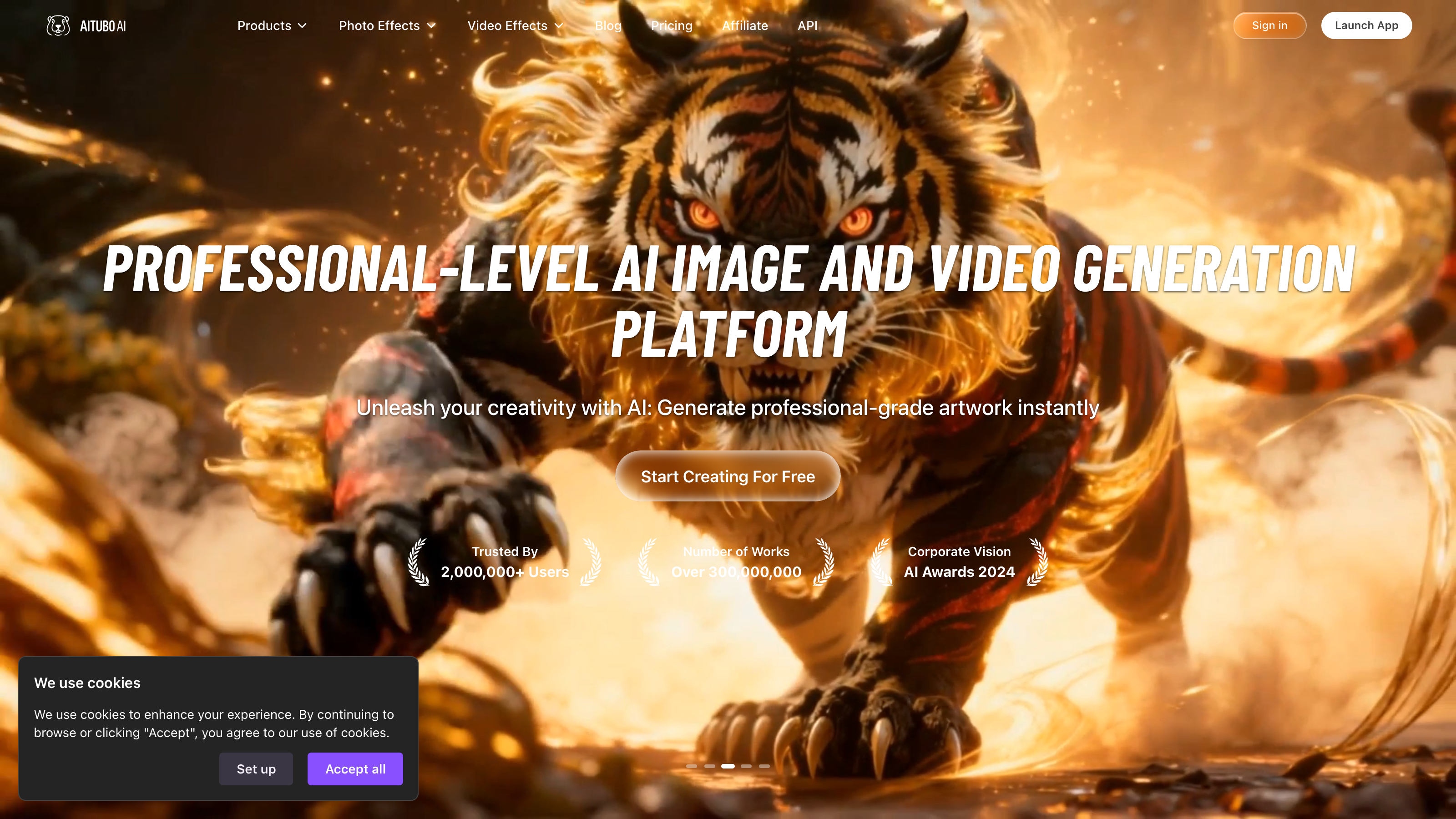Image resolution: width=1456 pixels, height=819 pixels.
Task: Go to the Pricing page
Action: (x=672, y=25)
